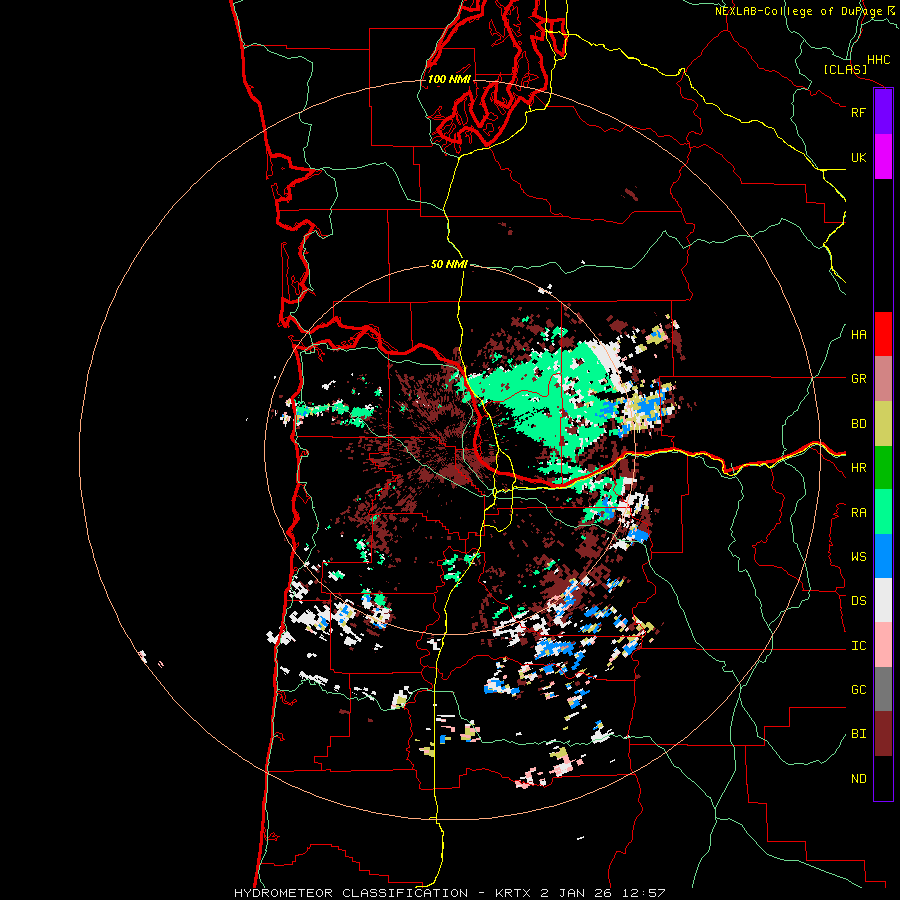Click the RF purple legend swatch
The image size is (900, 900).
click(883, 112)
